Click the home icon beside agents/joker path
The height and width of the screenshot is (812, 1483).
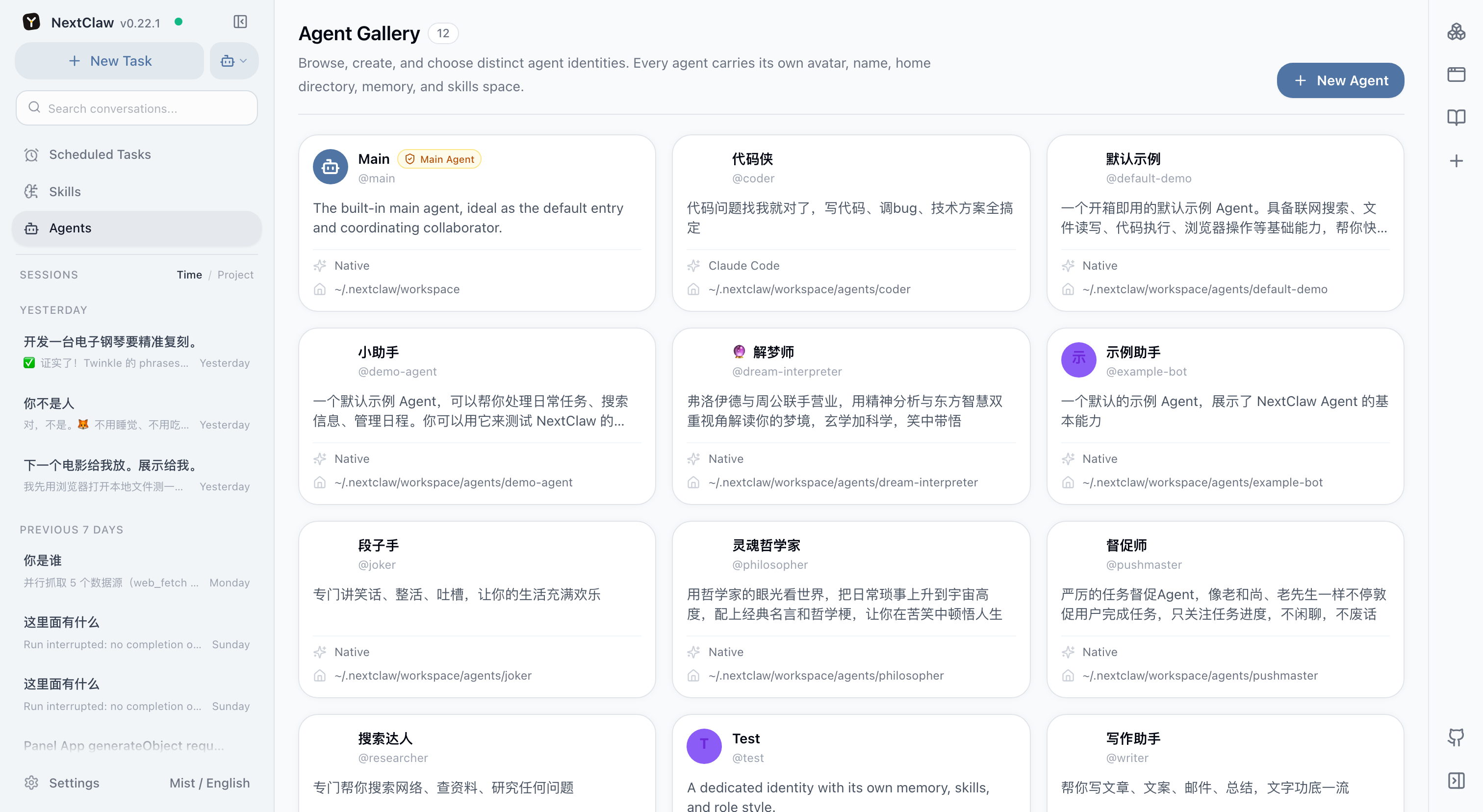click(320, 676)
